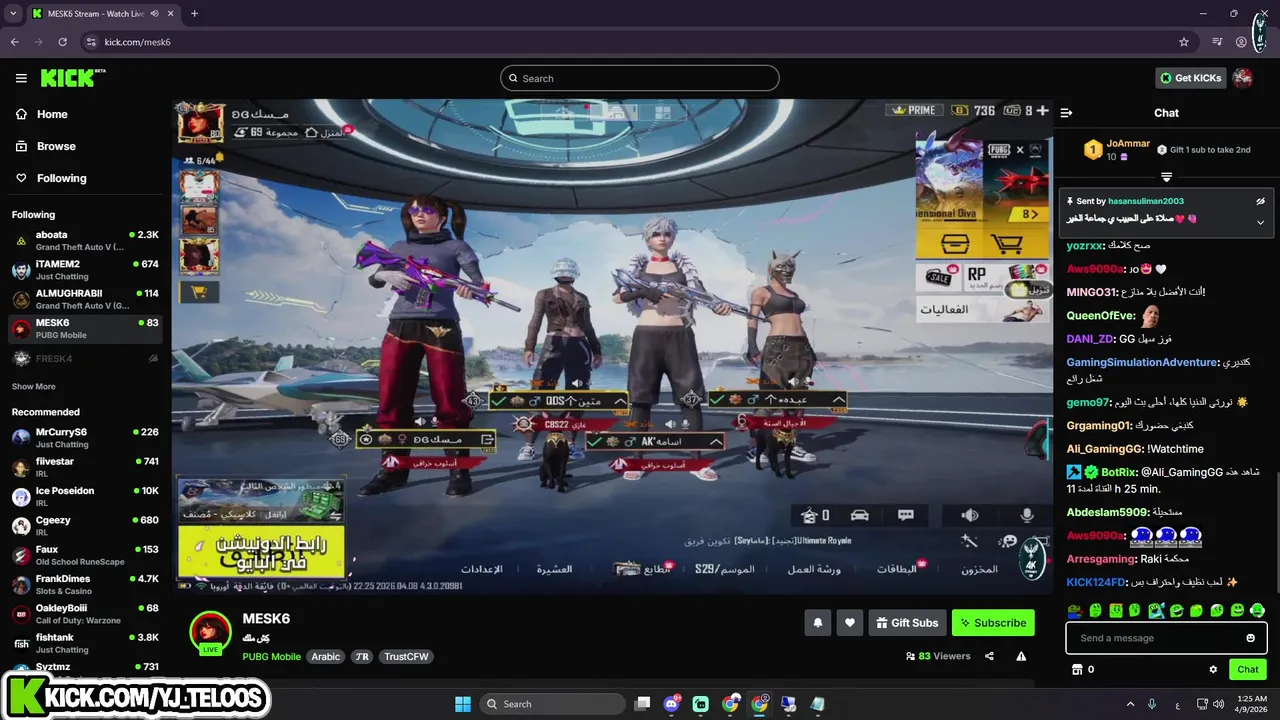
Task: Open ALMUGHRABII channel in Following list
Action: click(x=85, y=299)
